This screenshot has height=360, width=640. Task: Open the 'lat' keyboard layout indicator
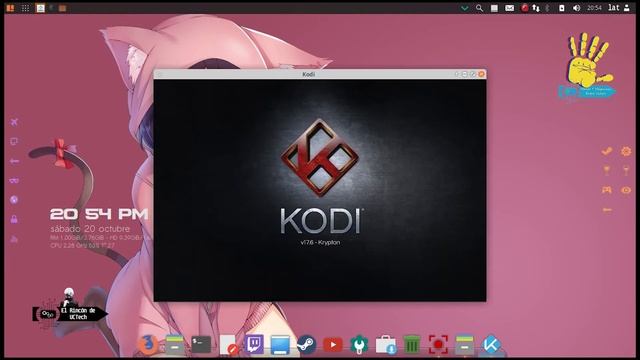click(613, 8)
